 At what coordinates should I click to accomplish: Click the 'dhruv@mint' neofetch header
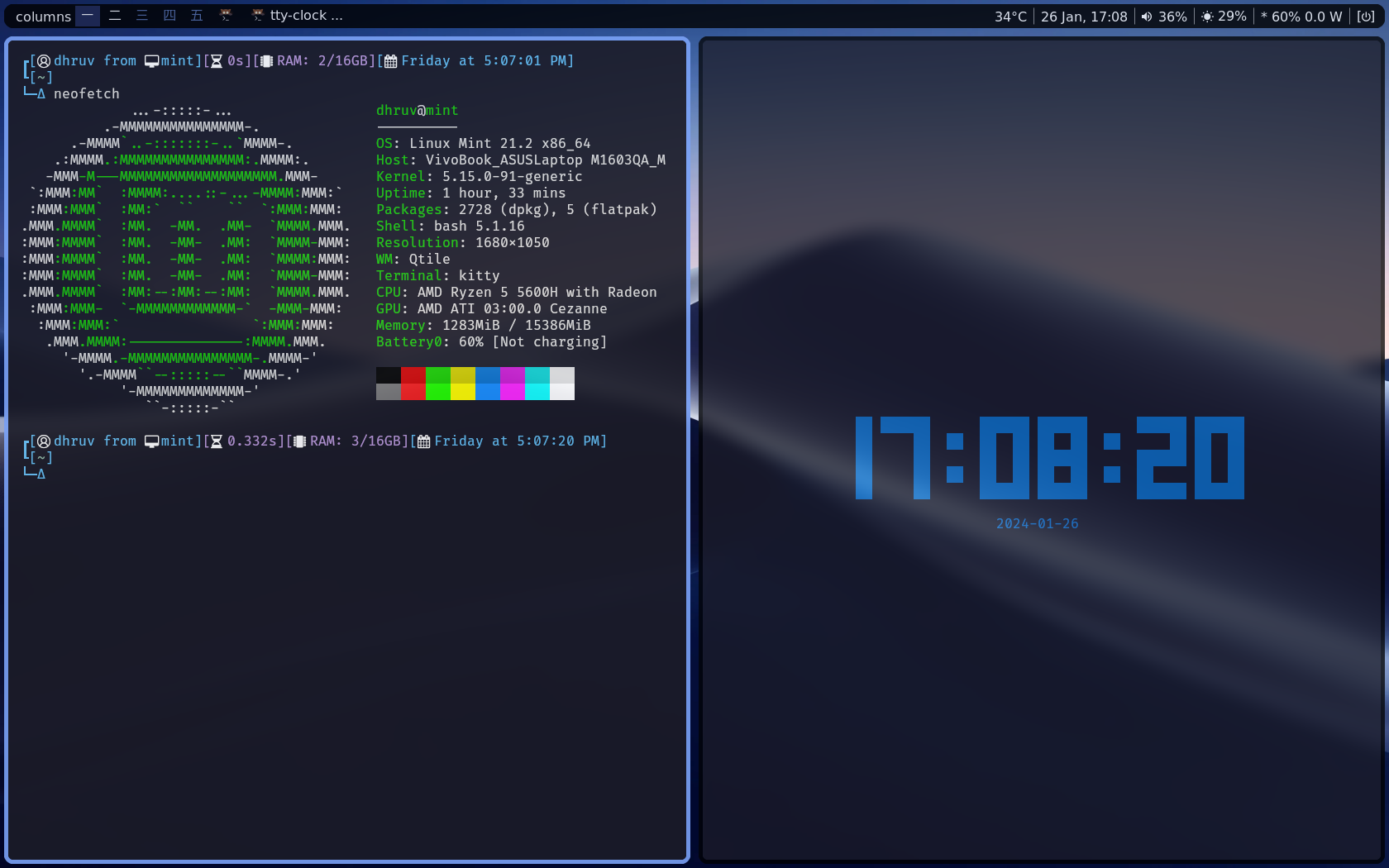point(418,110)
